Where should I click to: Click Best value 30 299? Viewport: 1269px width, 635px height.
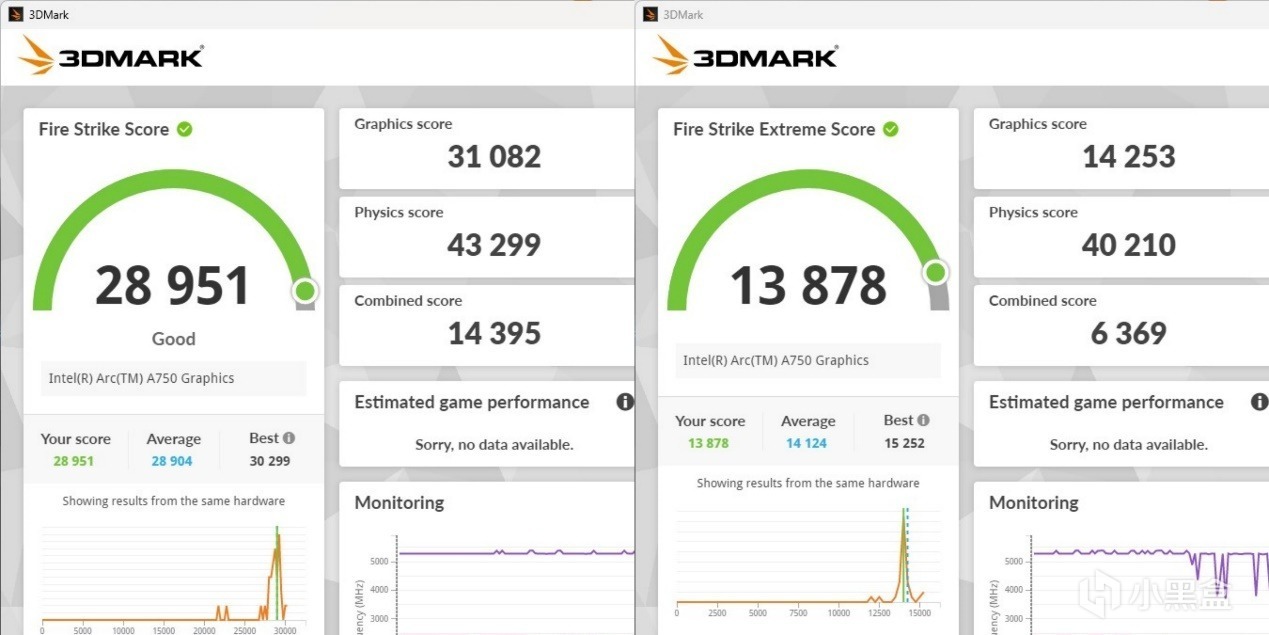pyautogui.click(x=270, y=461)
